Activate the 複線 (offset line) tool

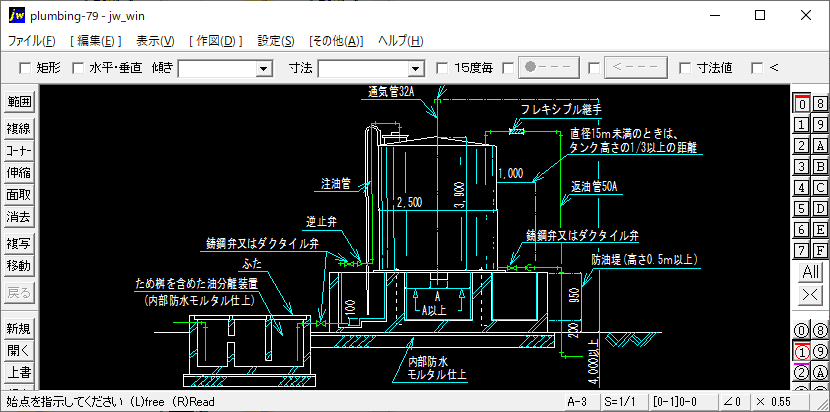coord(19,128)
